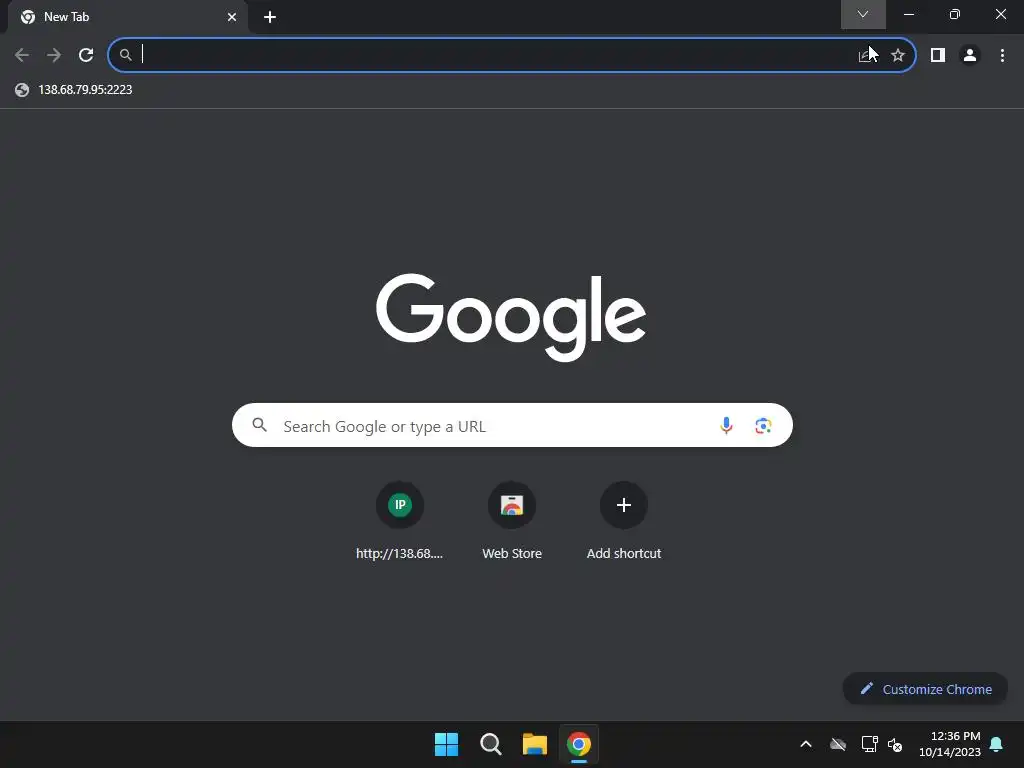Open the side panel
This screenshot has height=768, width=1024.
[x=938, y=55]
